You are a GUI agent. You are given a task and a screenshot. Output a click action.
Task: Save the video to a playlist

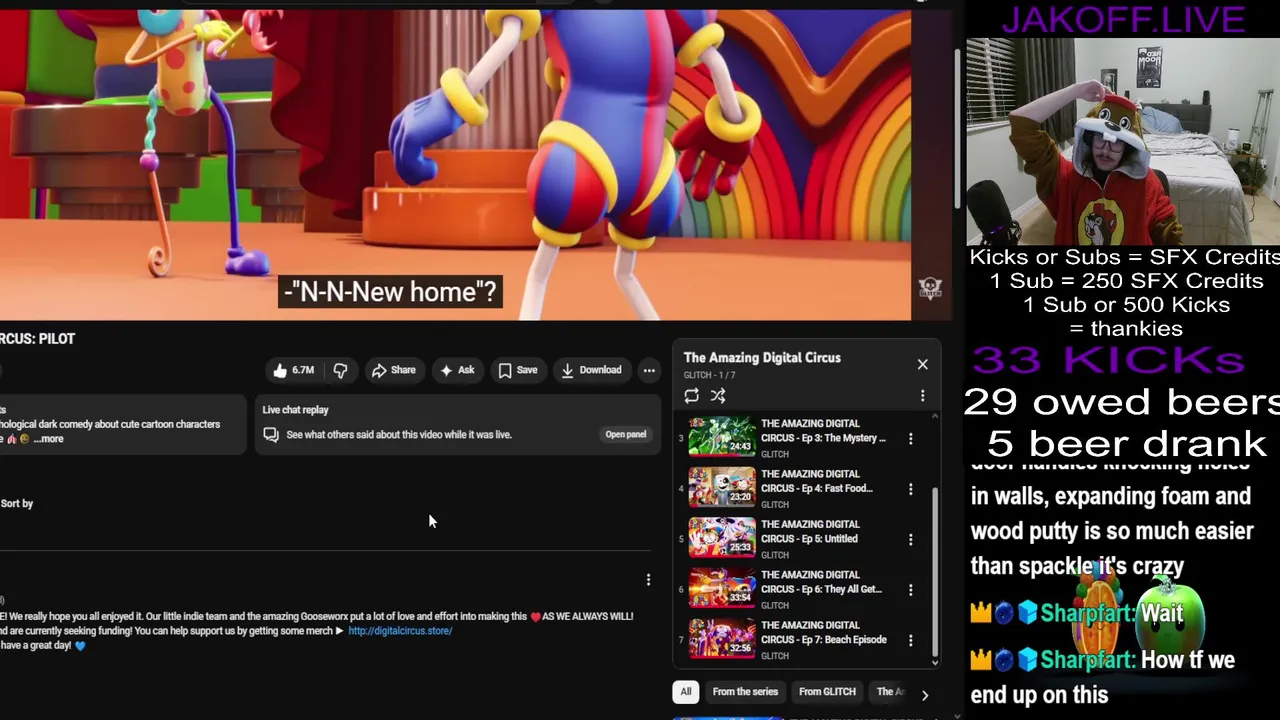[x=518, y=370]
